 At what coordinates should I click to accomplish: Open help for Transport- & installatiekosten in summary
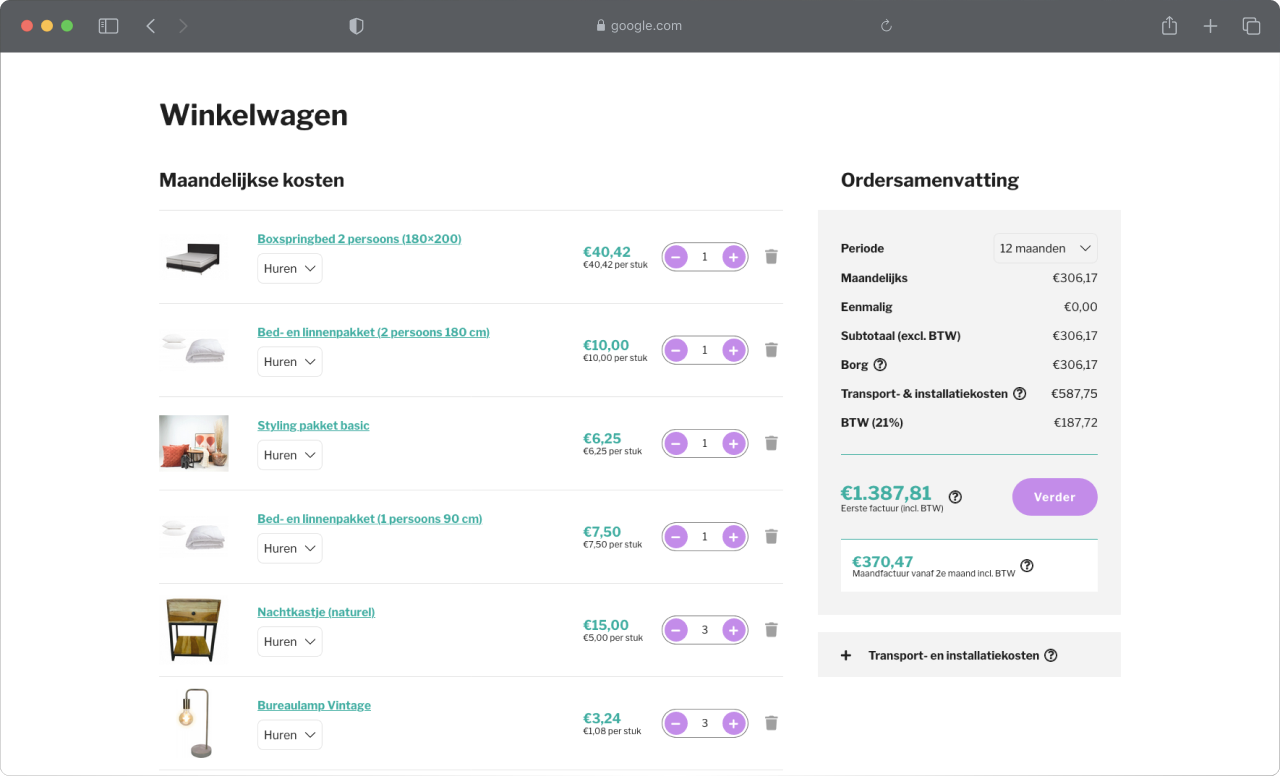tap(1019, 394)
